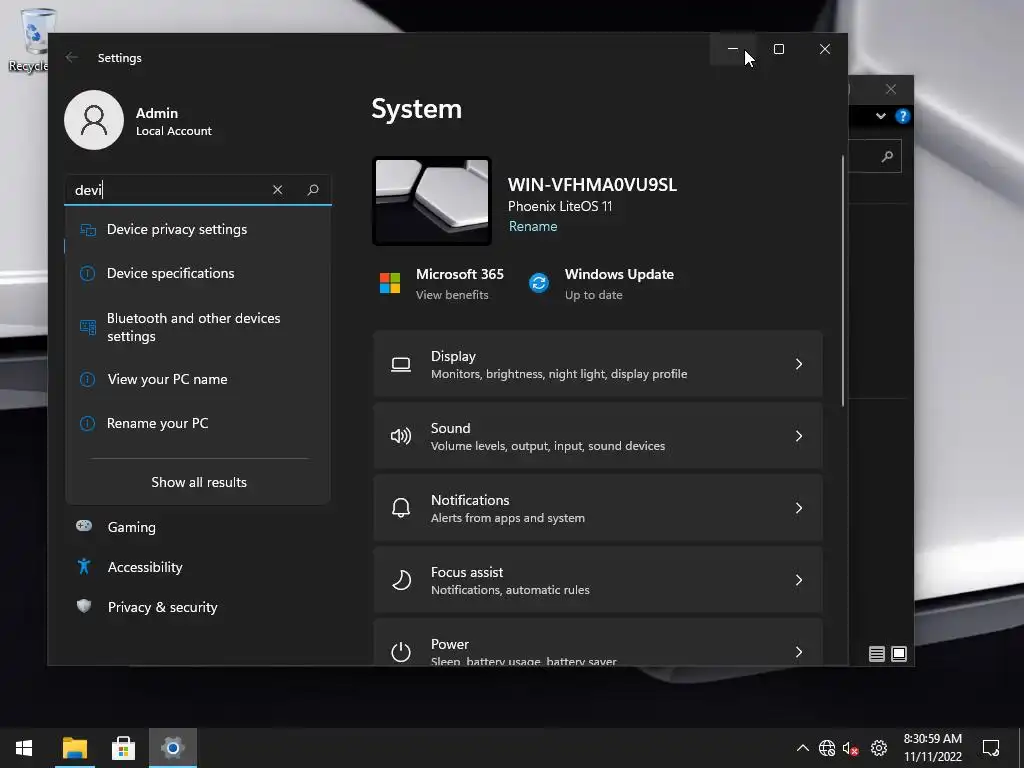Click search icon in background window

(x=887, y=156)
